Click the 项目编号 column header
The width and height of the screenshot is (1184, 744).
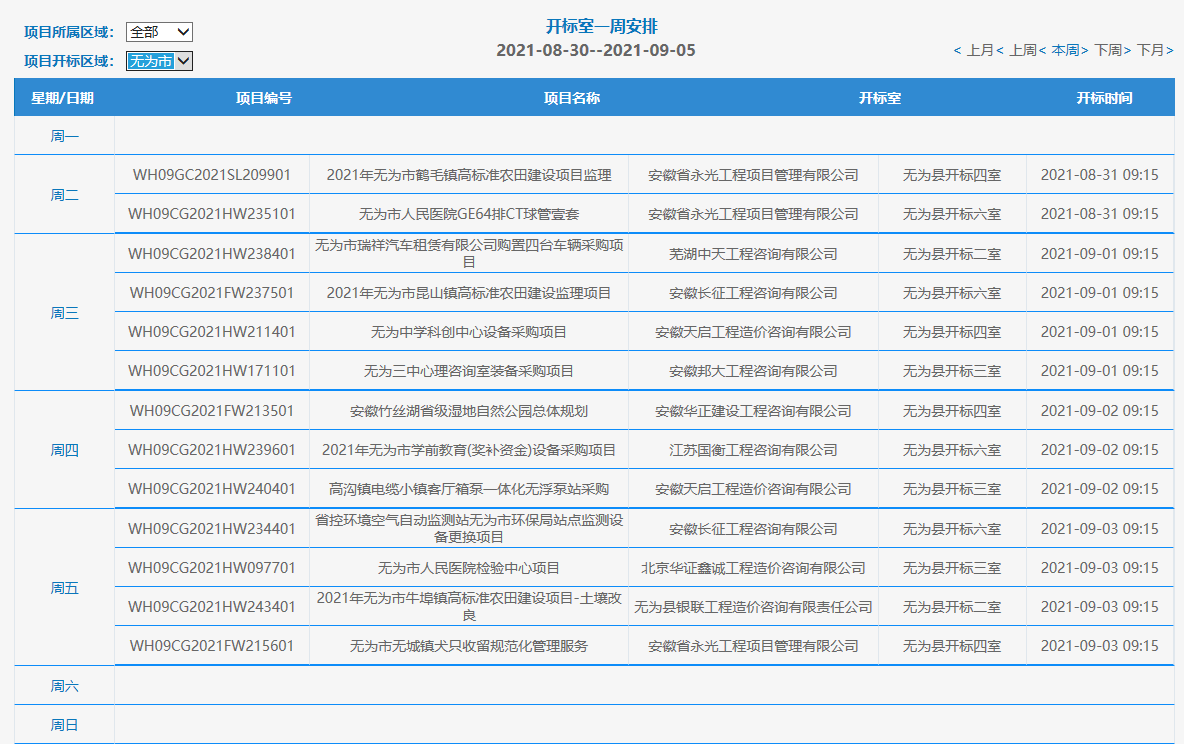pyautogui.click(x=264, y=98)
